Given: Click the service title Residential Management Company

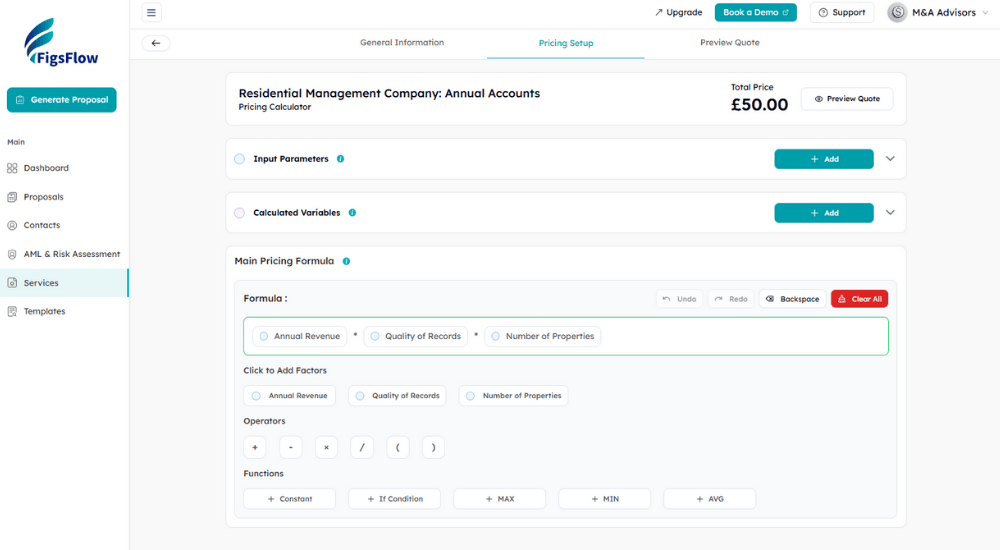Looking at the screenshot, I should click(389, 93).
